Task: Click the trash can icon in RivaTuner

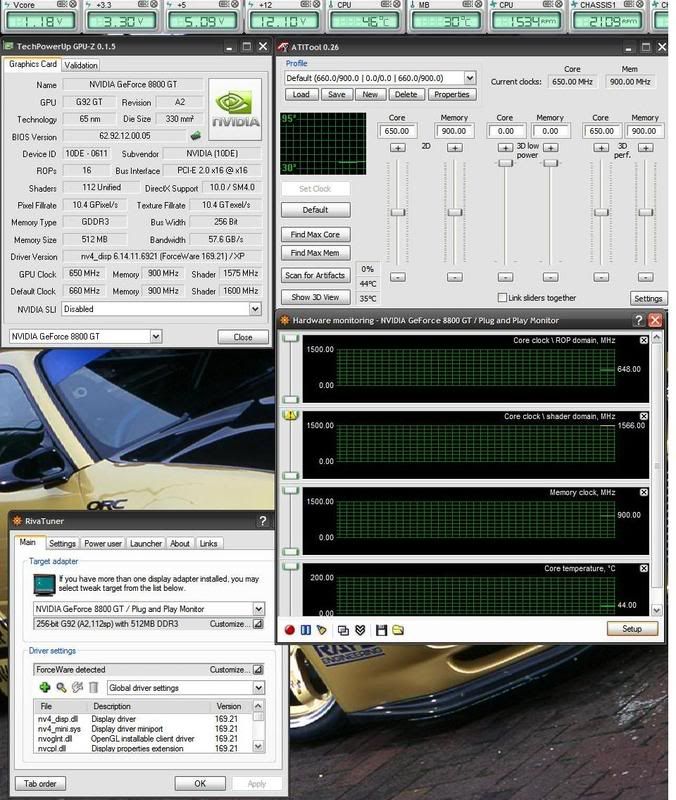Action: click(x=93, y=688)
